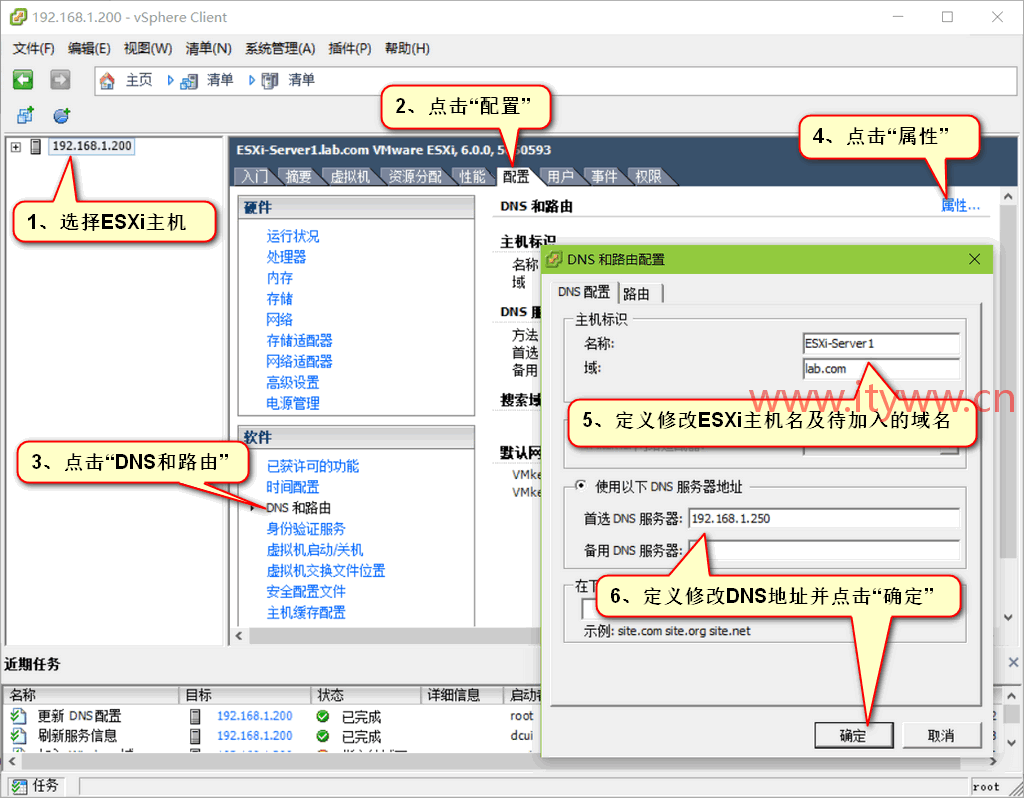Click the 更新 DNS 配置 task icon

point(18,716)
